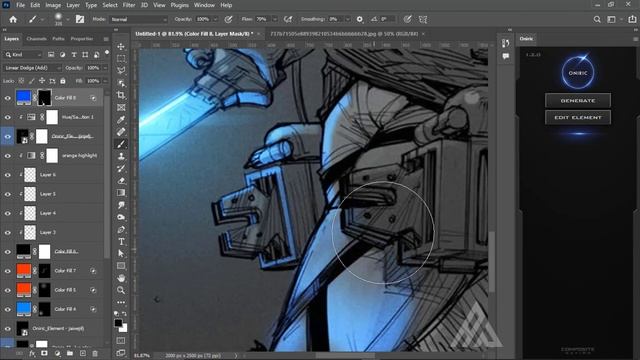Select the Lasso tool
The height and width of the screenshot is (360, 640).
(x=121, y=71)
